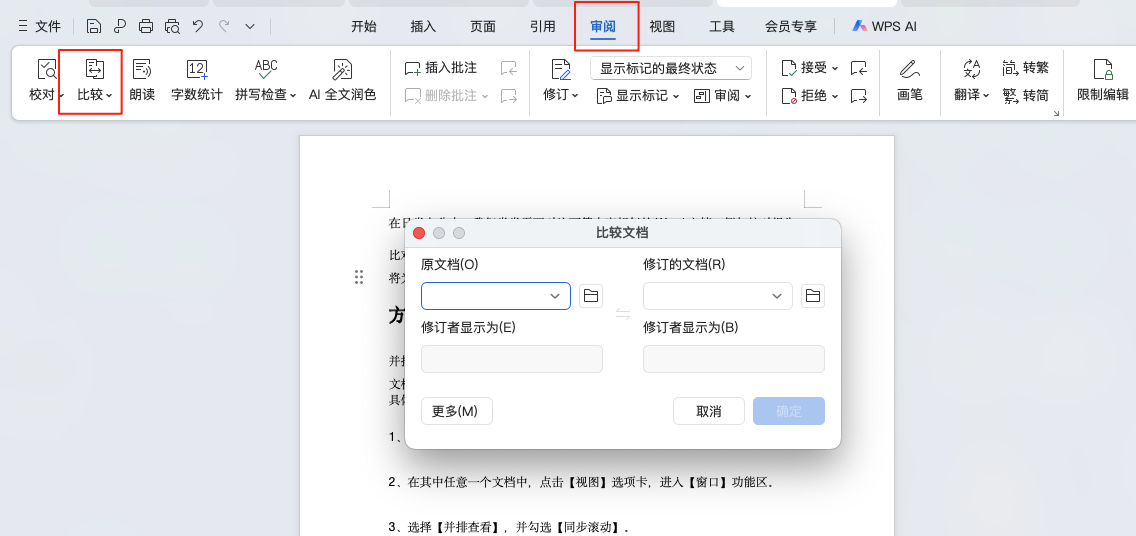Open the 比较 compare tool
The height and width of the screenshot is (536, 1136).
pyautogui.click(x=95, y=80)
